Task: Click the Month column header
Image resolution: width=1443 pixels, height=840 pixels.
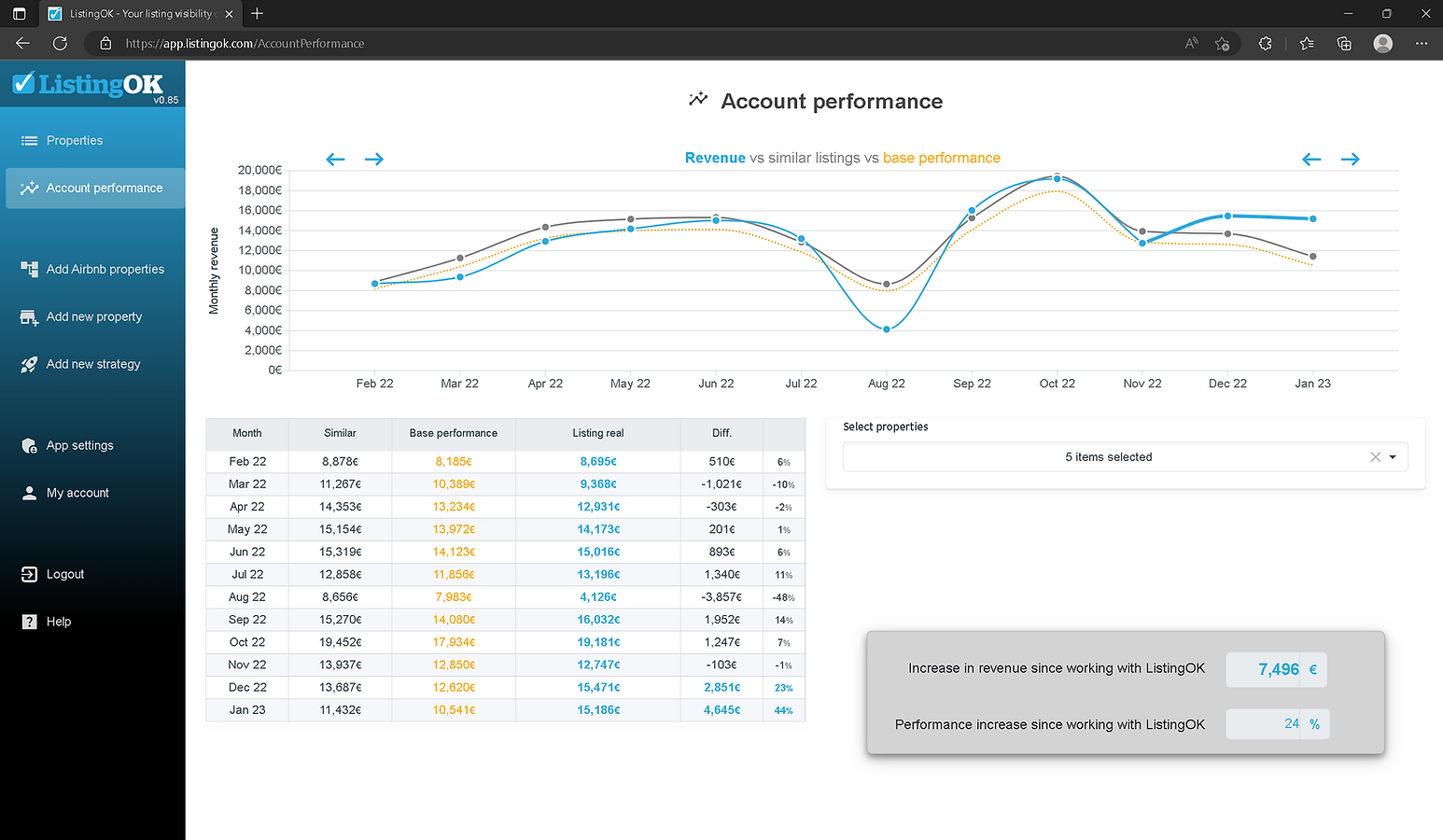Action: coord(247,433)
